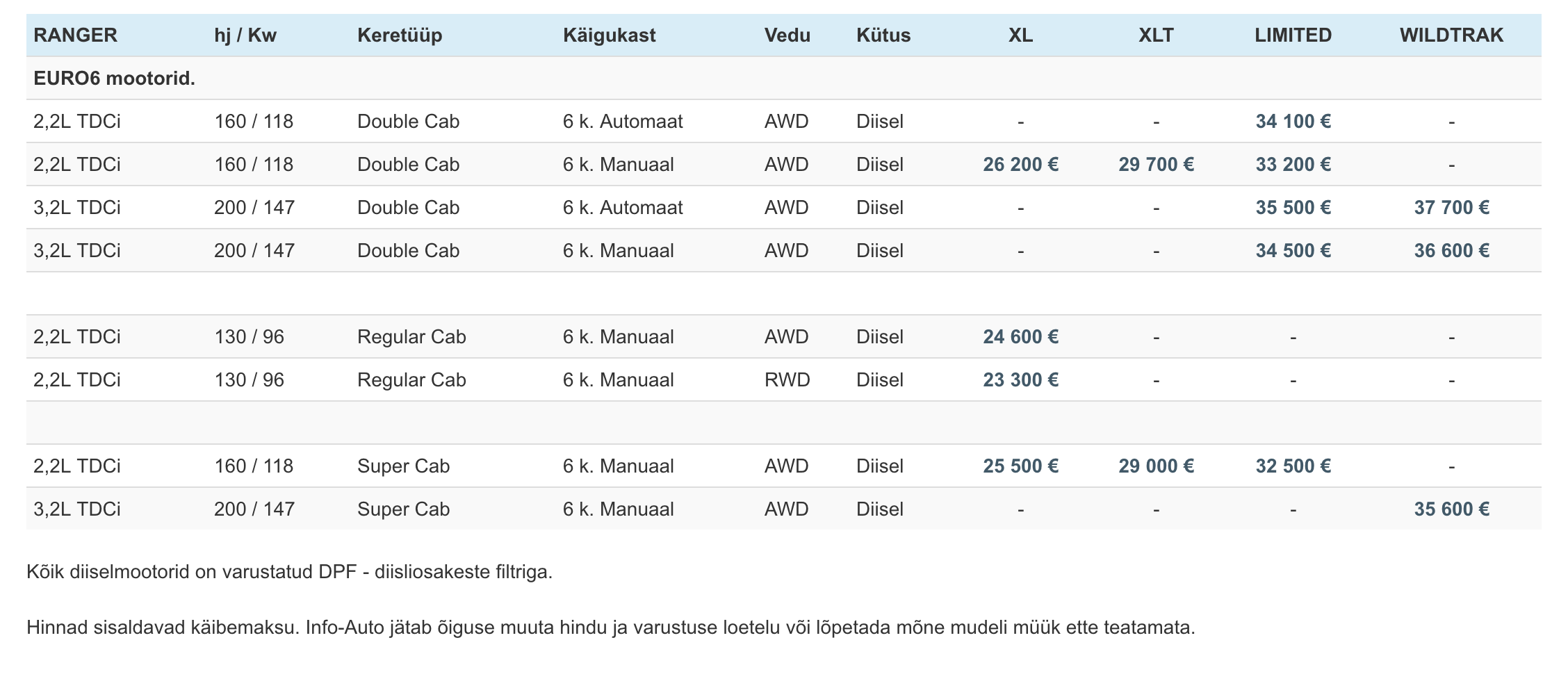Open the 36 600 € Wildtrak price
The width and height of the screenshot is (1568, 688).
1451,251
